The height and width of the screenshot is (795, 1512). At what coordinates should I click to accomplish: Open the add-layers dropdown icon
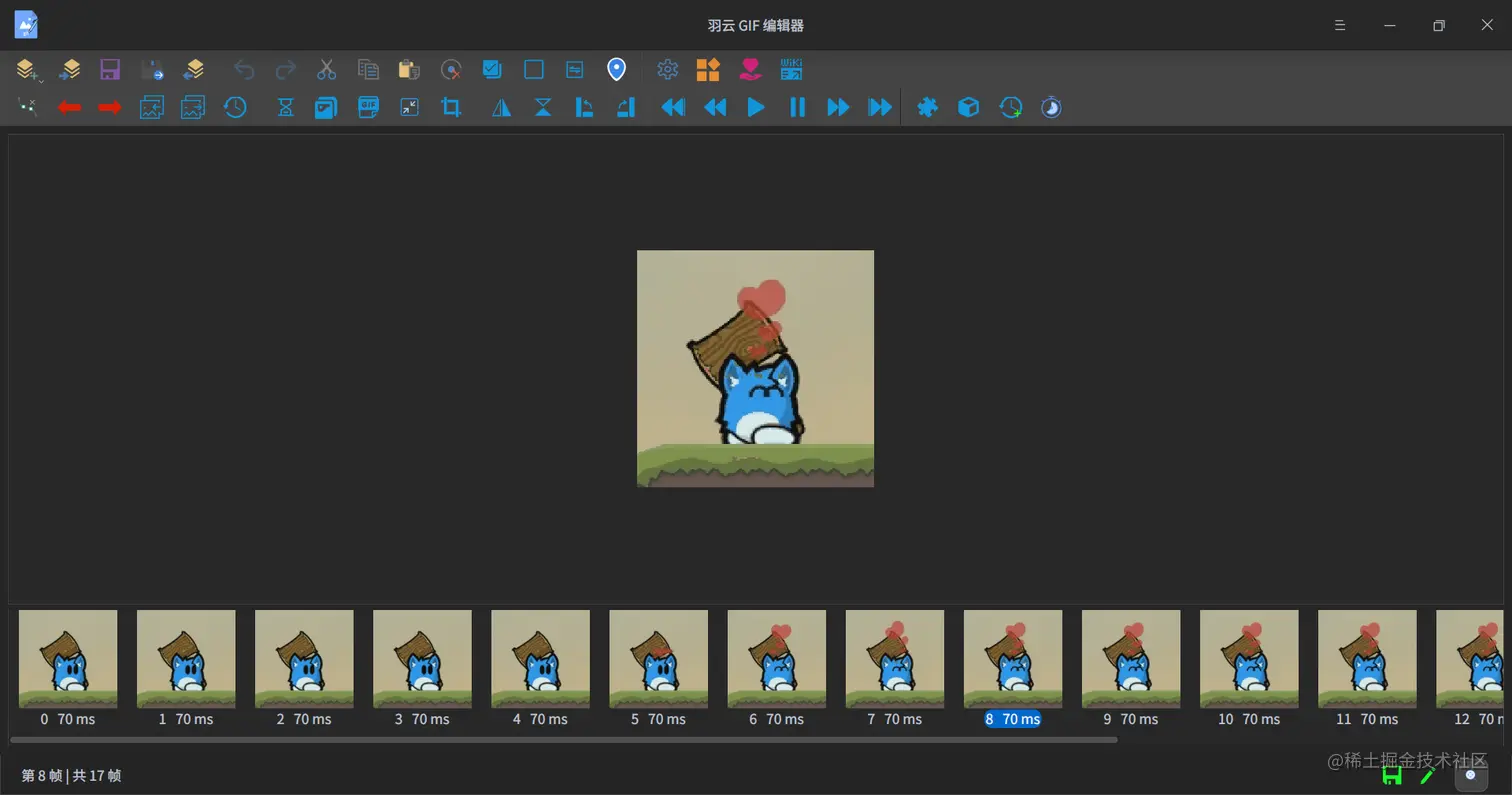point(28,70)
